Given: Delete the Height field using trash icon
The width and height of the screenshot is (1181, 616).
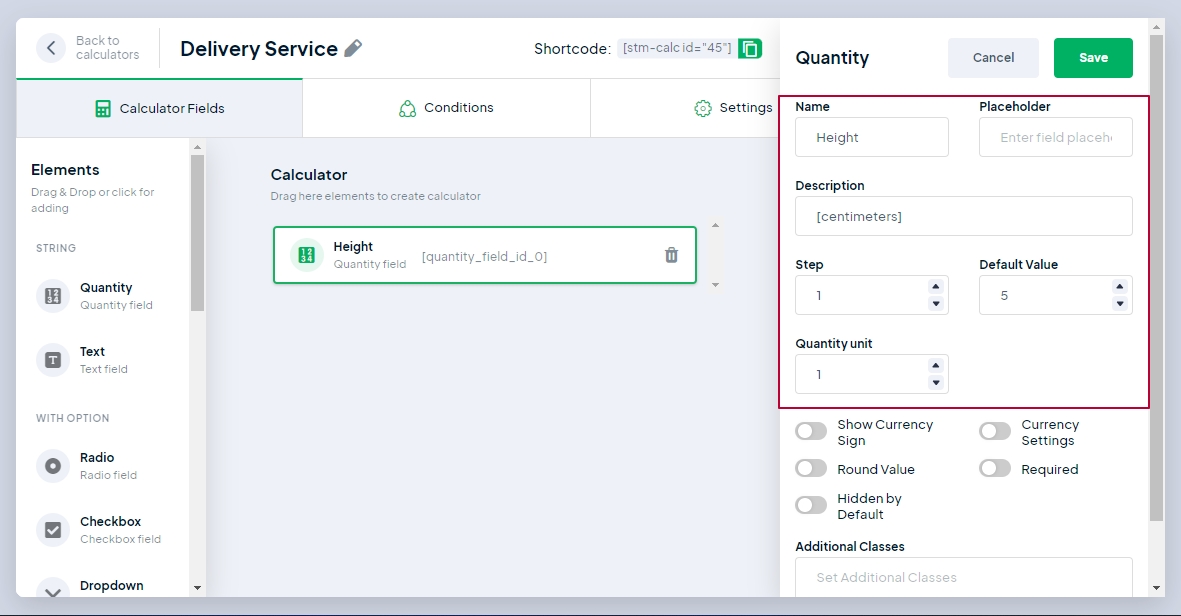Looking at the screenshot, I should point(671,255).
